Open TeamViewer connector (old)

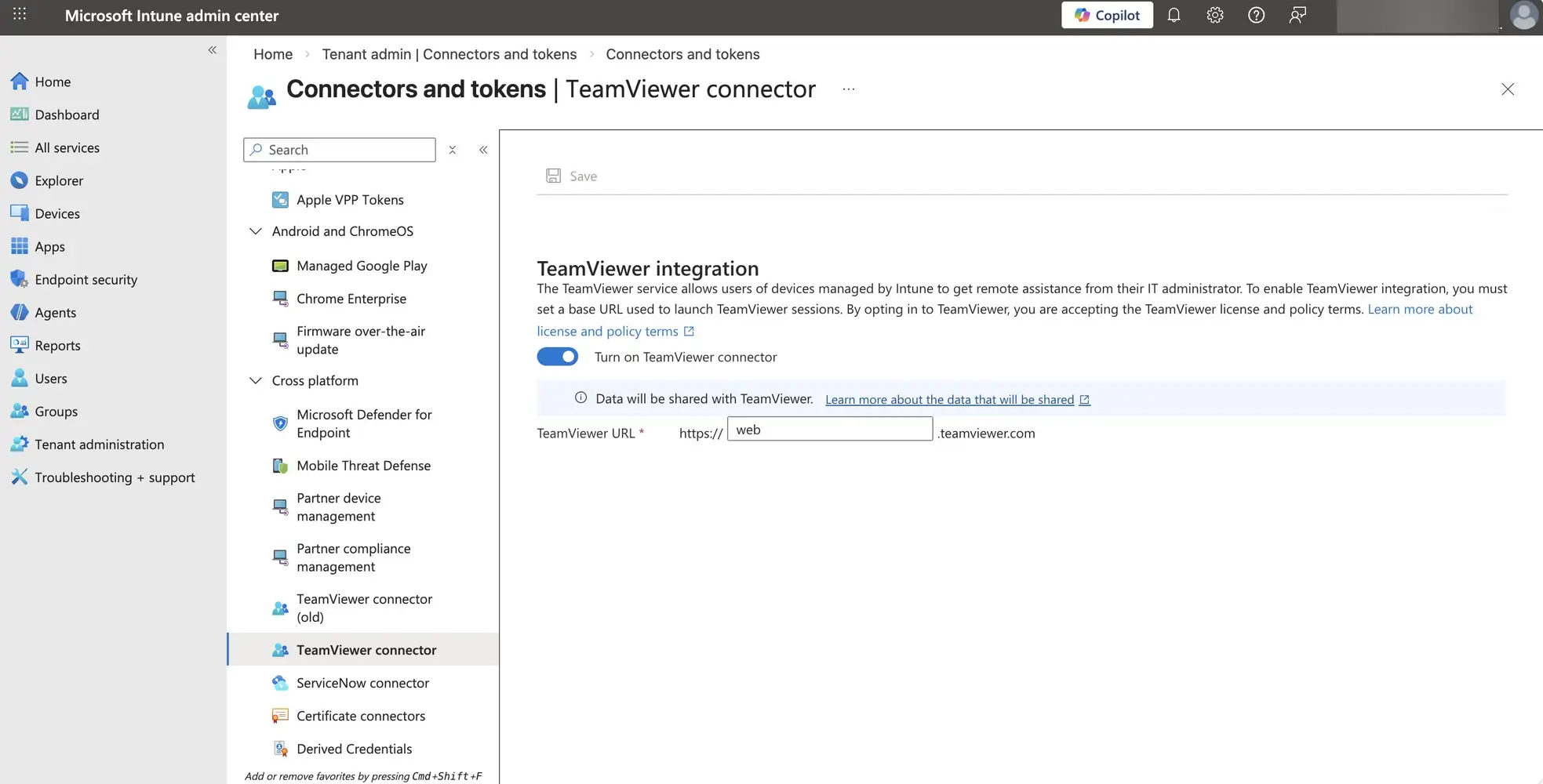pyautogui.click(x=365, y=608)
